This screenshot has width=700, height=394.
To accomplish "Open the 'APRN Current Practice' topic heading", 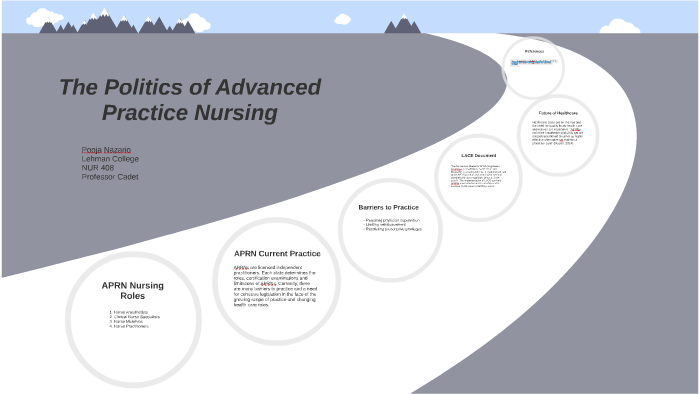I will (x=277, y=253).
